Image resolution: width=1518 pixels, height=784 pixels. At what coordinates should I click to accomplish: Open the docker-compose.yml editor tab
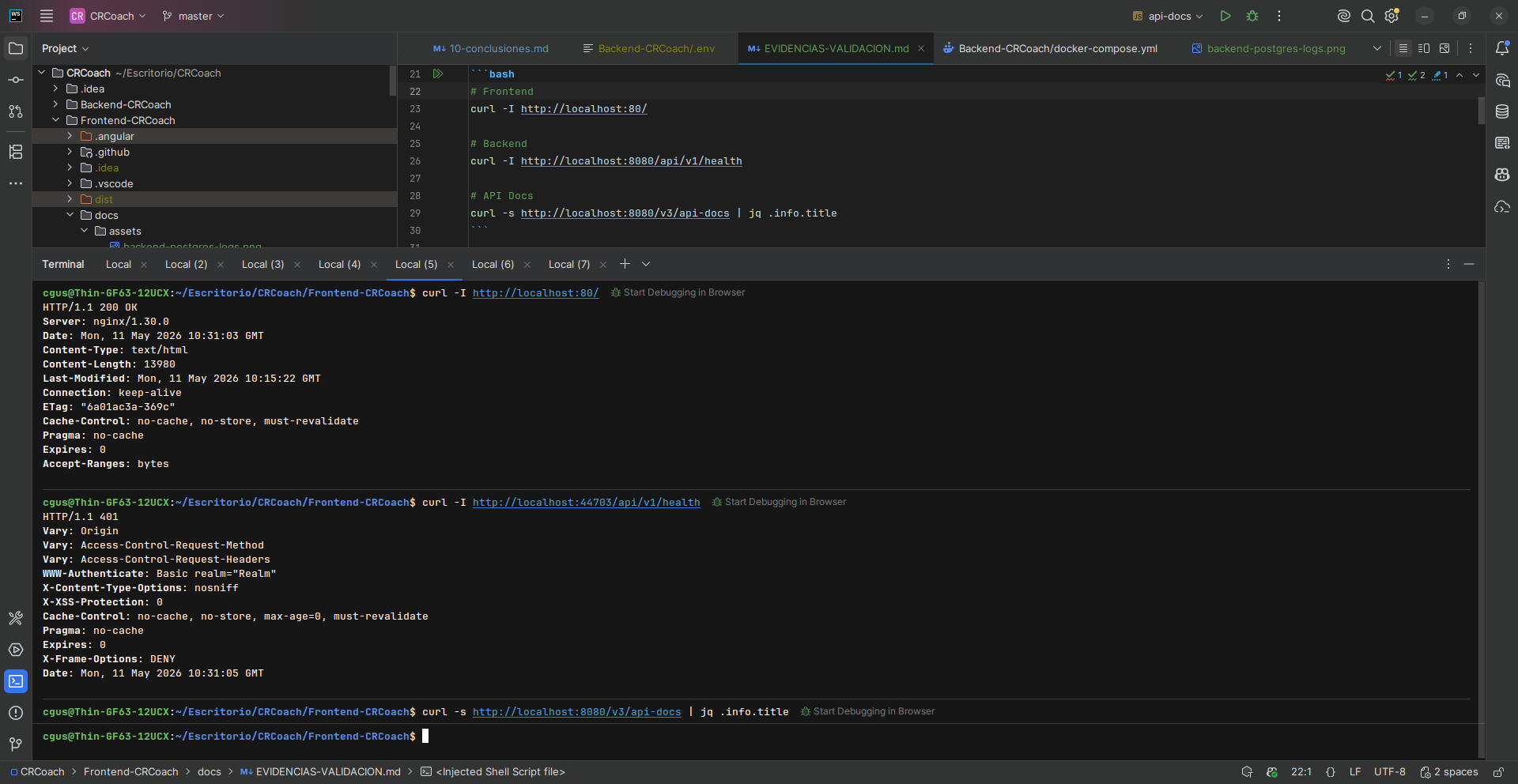tap(1050, 48)
